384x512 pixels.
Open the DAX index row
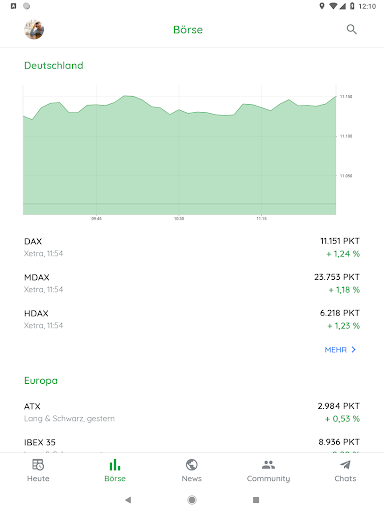(192, 247)
